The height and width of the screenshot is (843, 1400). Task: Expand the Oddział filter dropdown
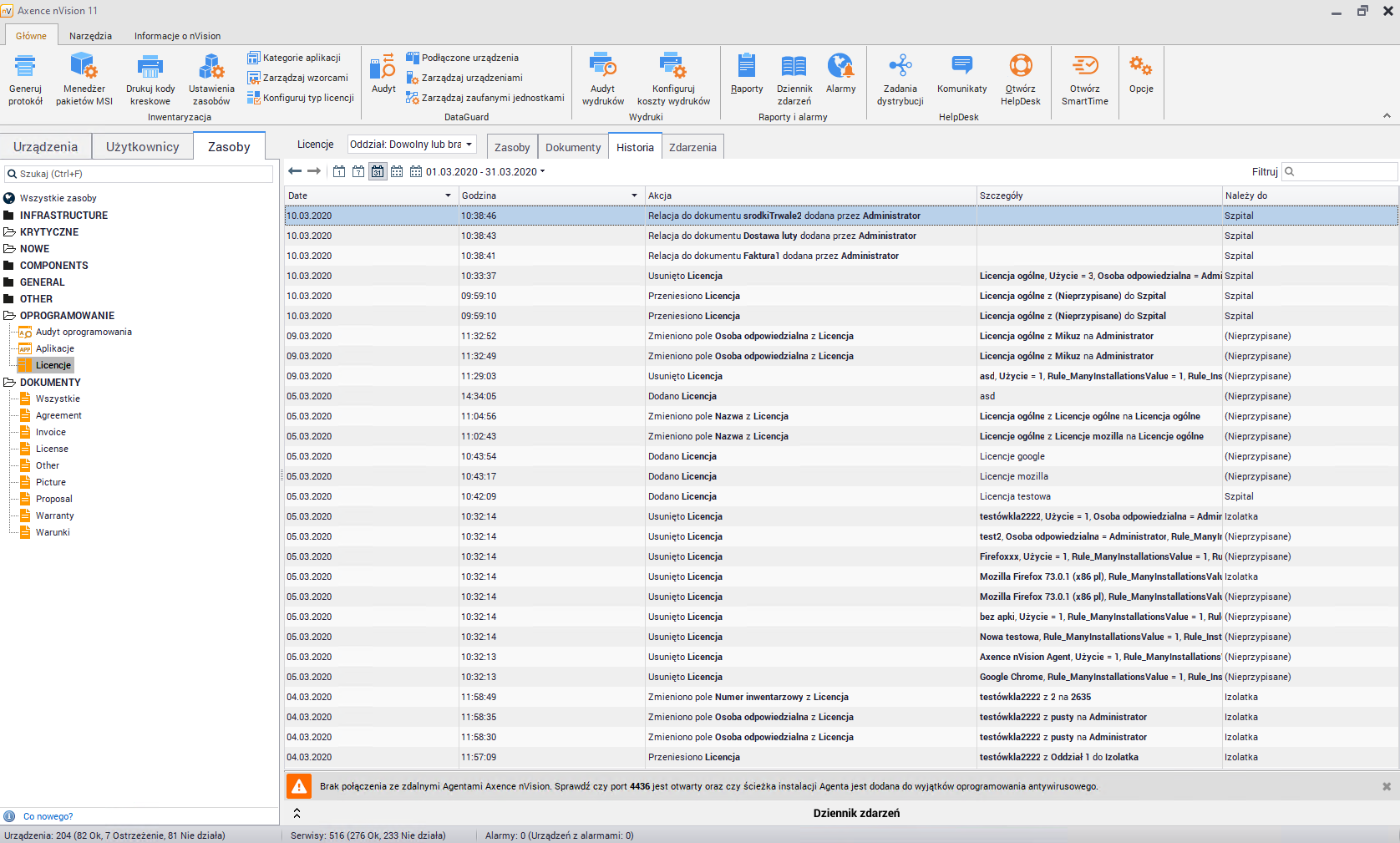[469, 145]
